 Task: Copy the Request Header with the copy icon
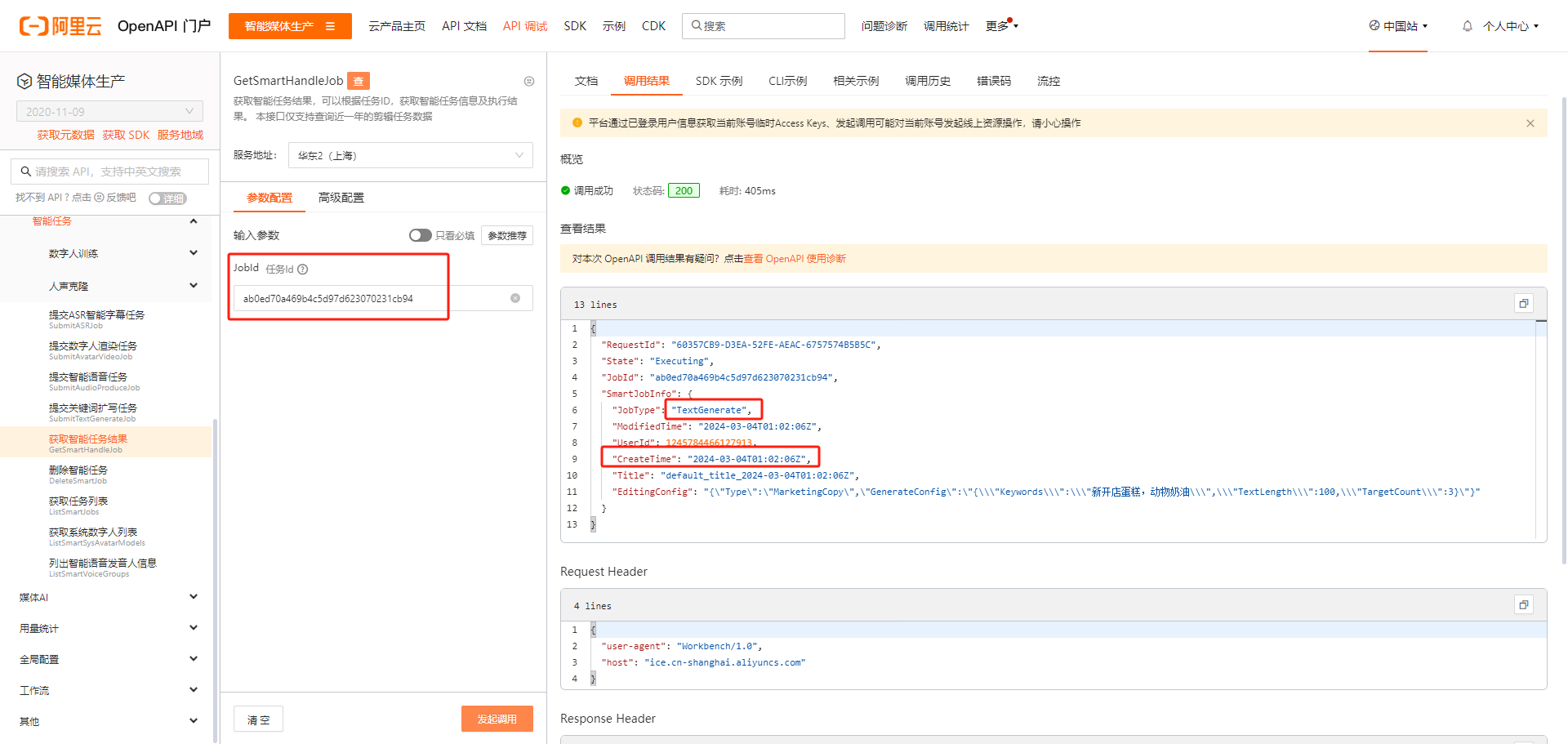(x=1524, y=605)
